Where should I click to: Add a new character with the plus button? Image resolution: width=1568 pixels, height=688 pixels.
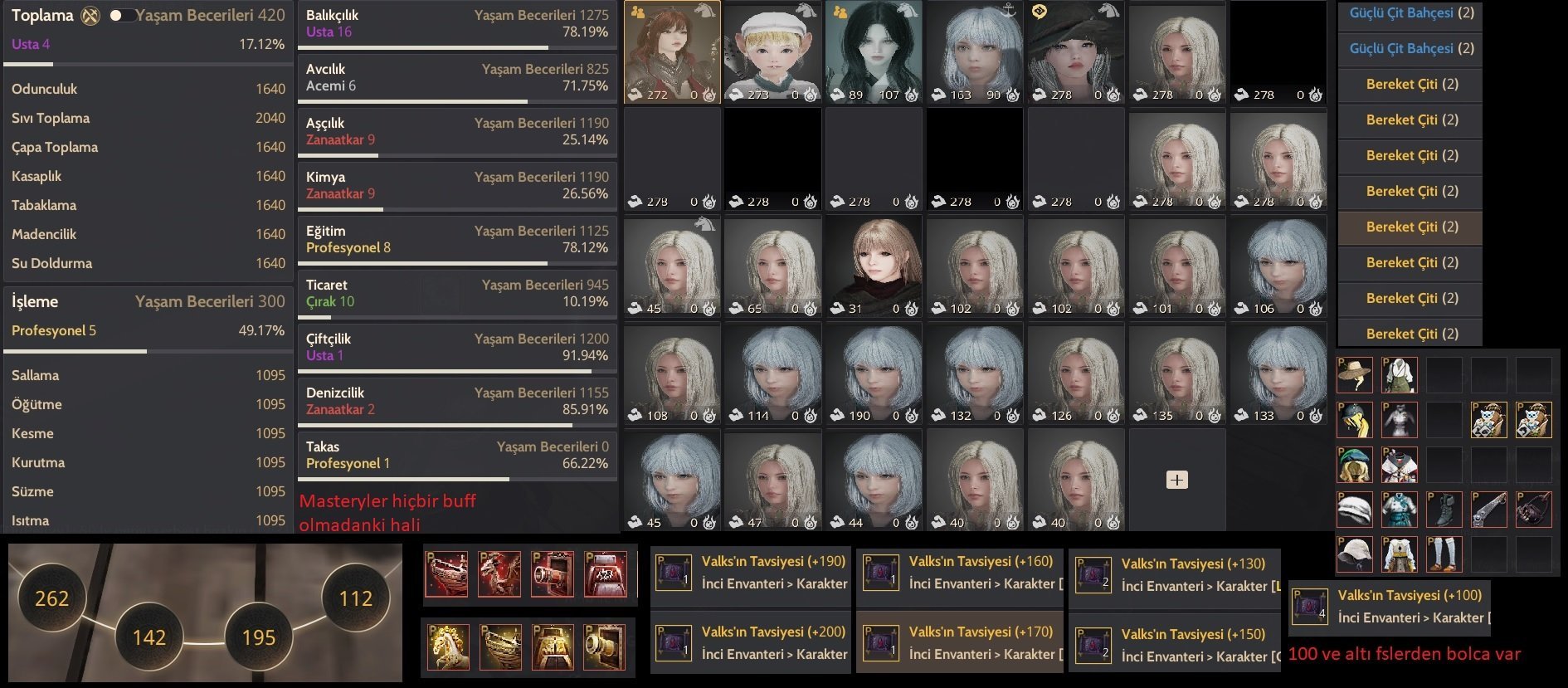[x=1176, y=480]
